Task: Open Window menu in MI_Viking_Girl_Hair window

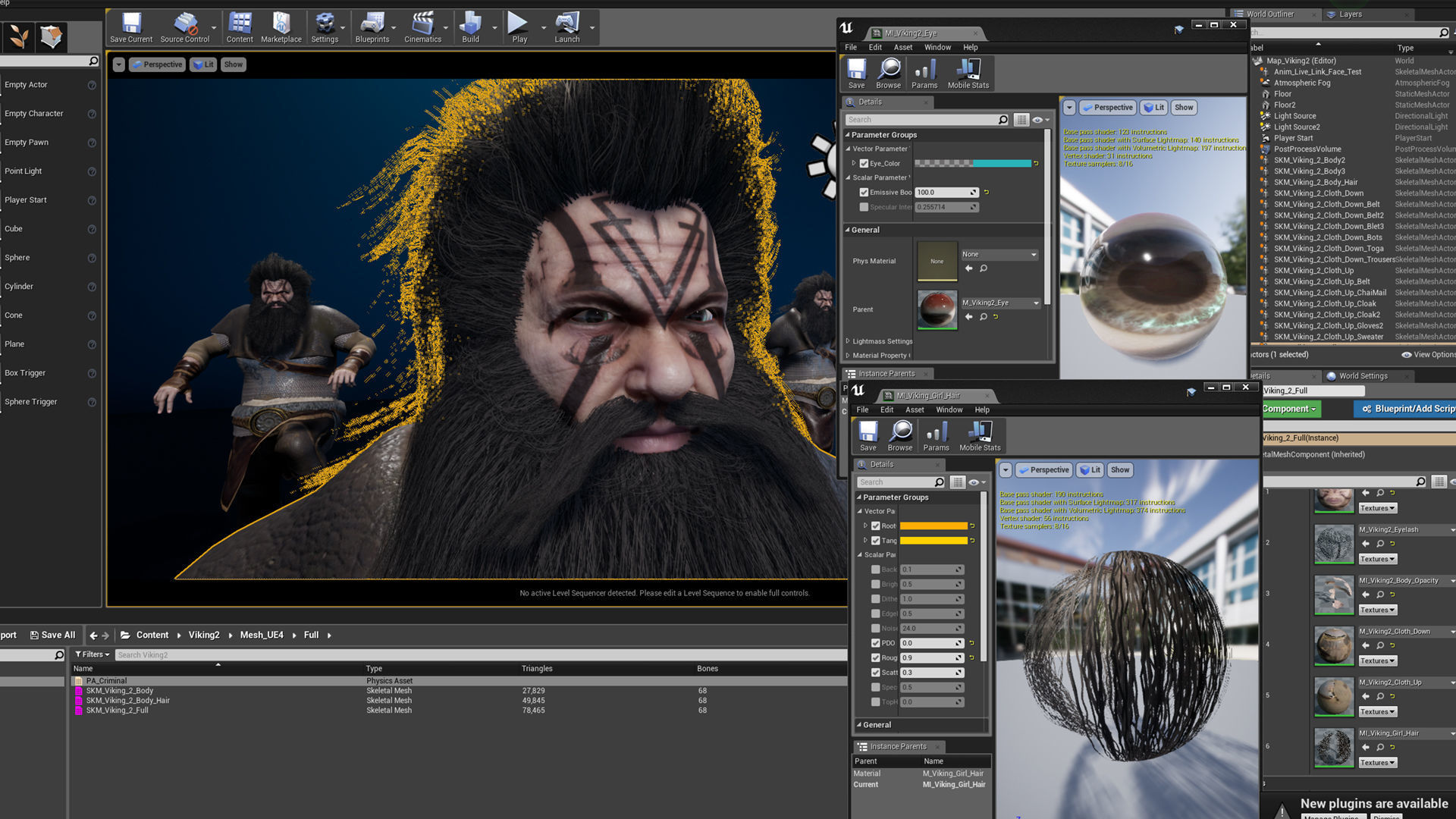Action: (949, 409)
